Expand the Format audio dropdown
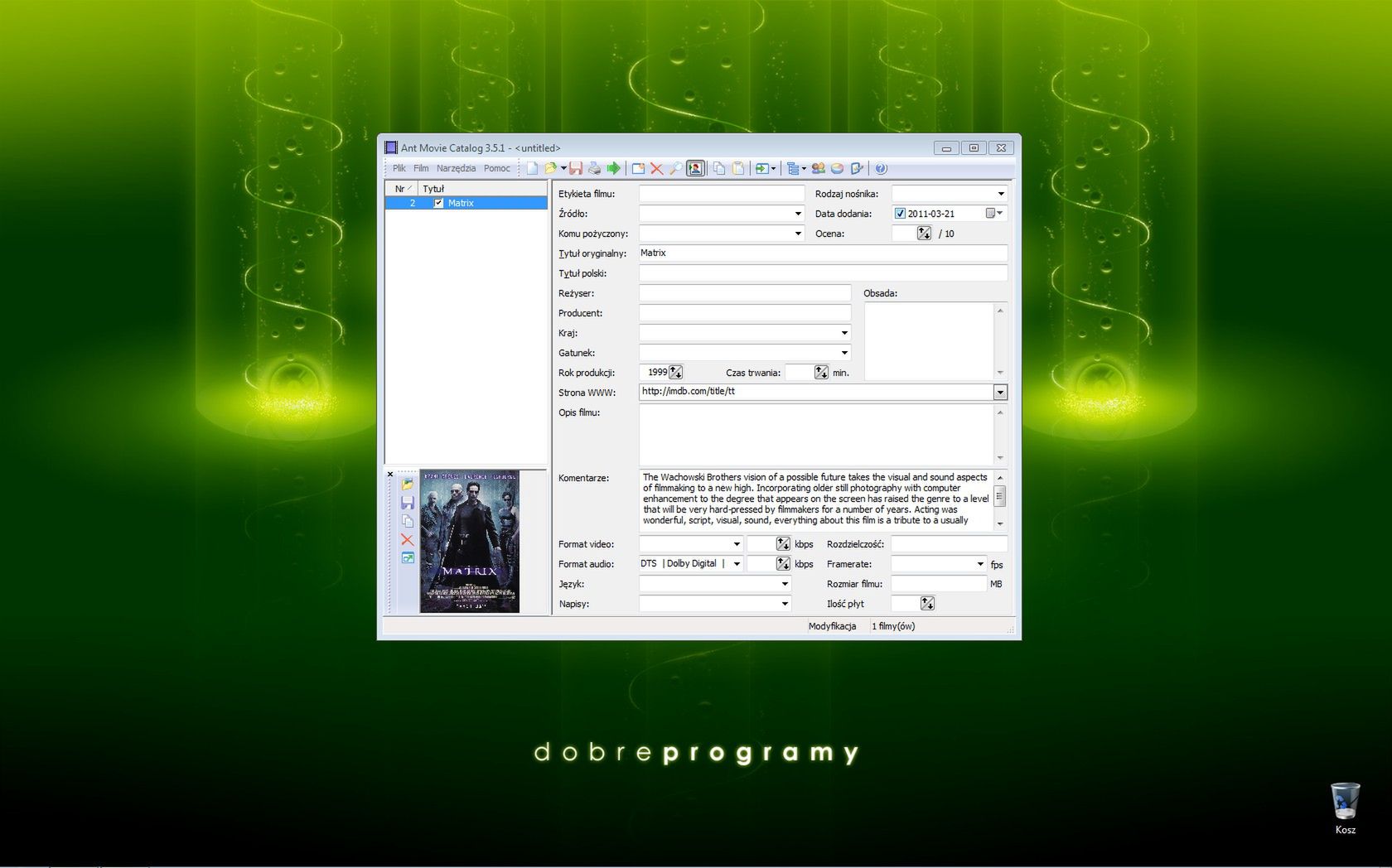 click(737, 563)
